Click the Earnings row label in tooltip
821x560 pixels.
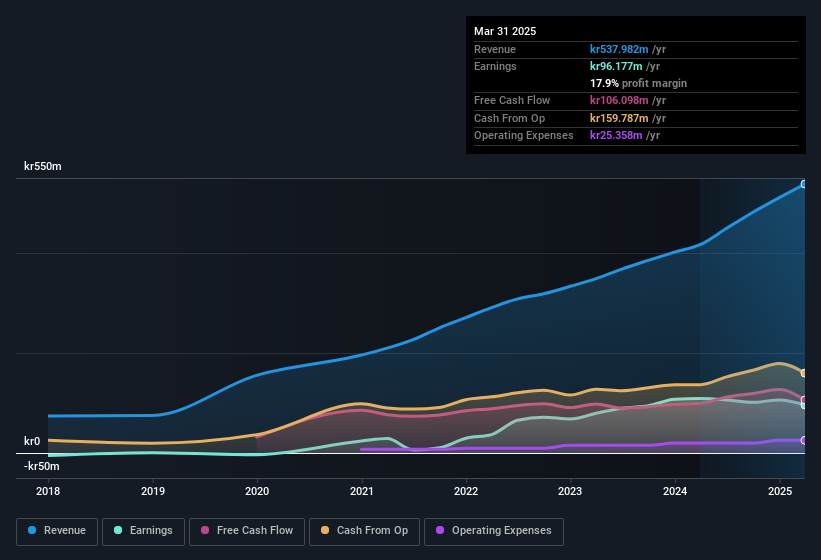pyautogui.click(x=495, y=66)
